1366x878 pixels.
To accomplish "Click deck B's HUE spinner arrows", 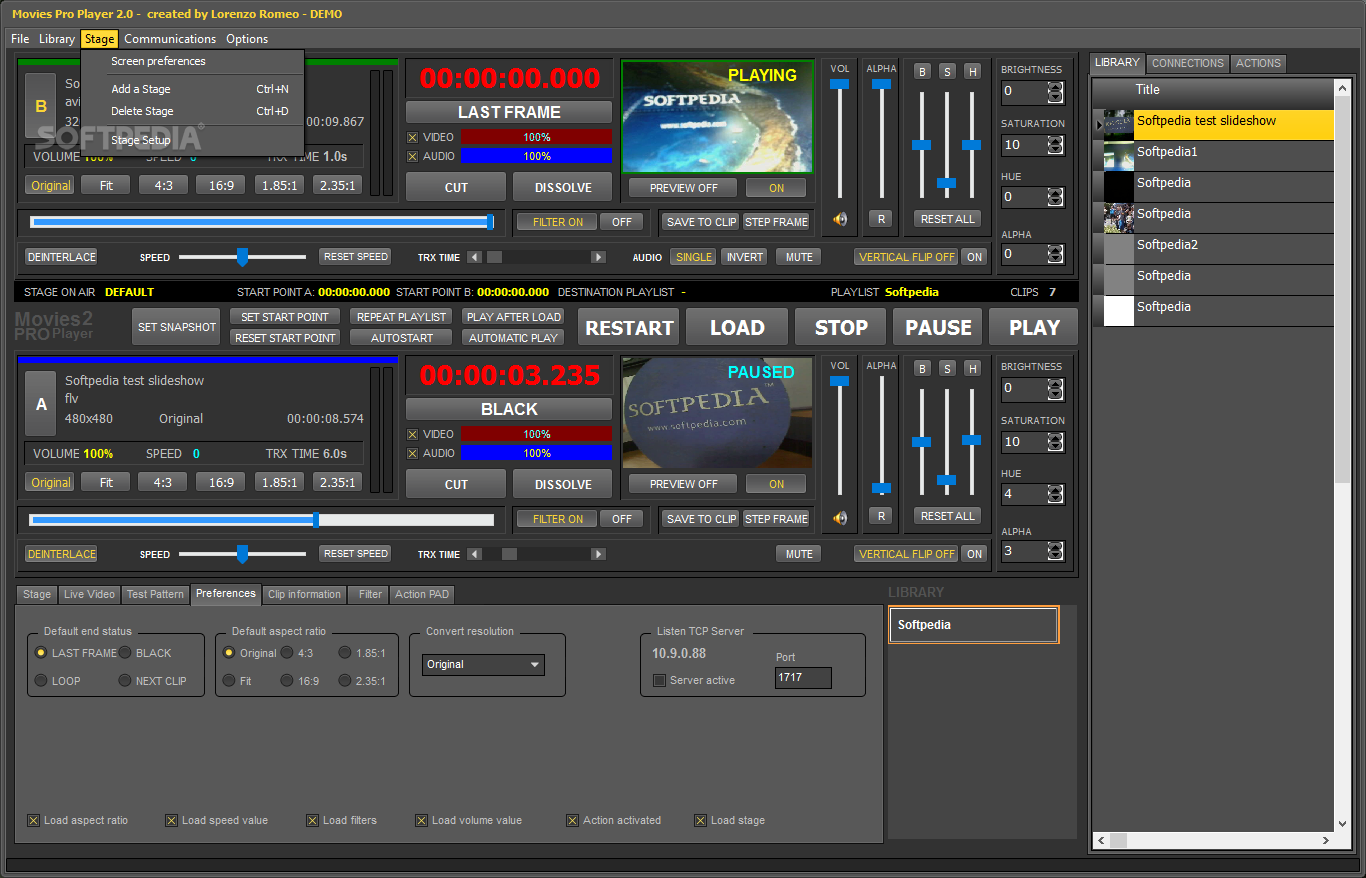I will point(1055,197).
